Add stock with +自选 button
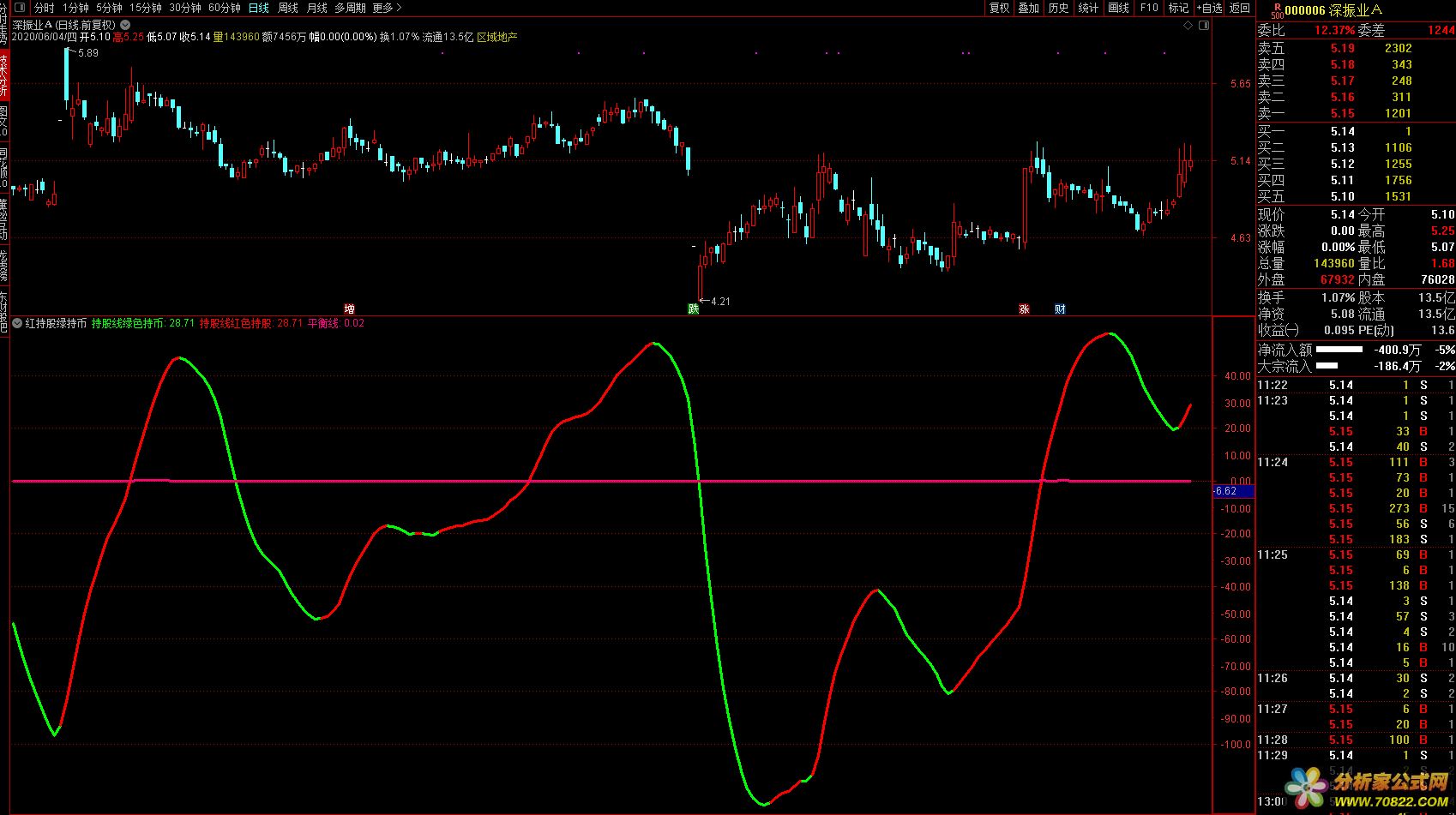1456x815 pixels. click(x=1209, y=8)
